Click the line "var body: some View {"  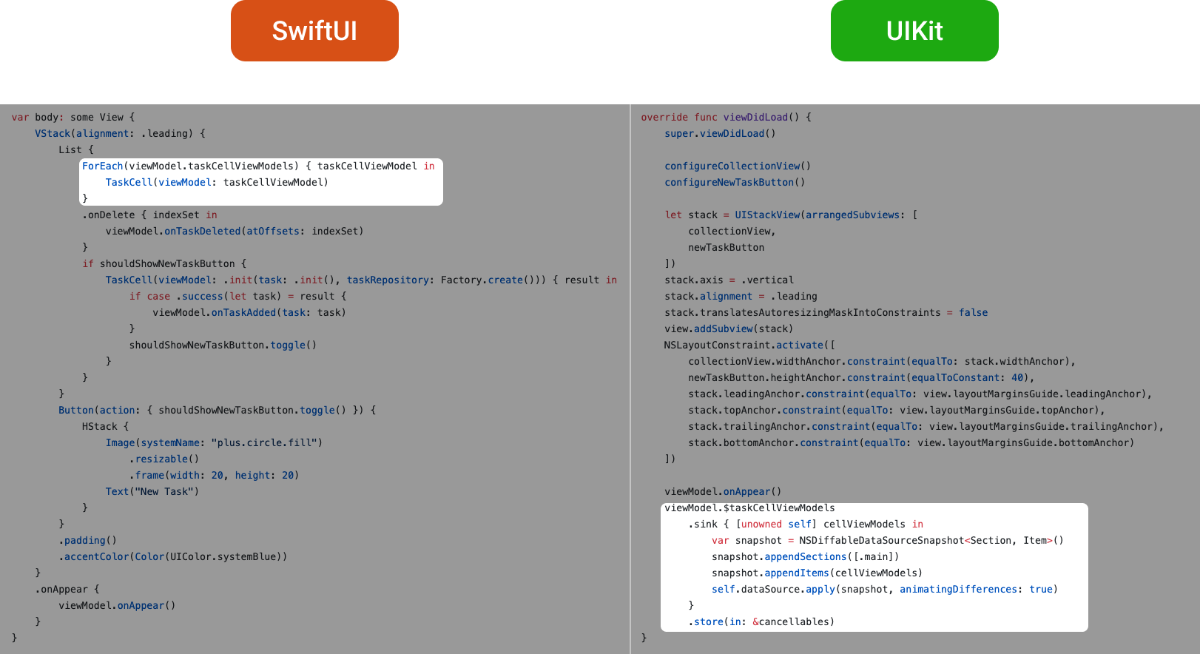tap(73, 117)
